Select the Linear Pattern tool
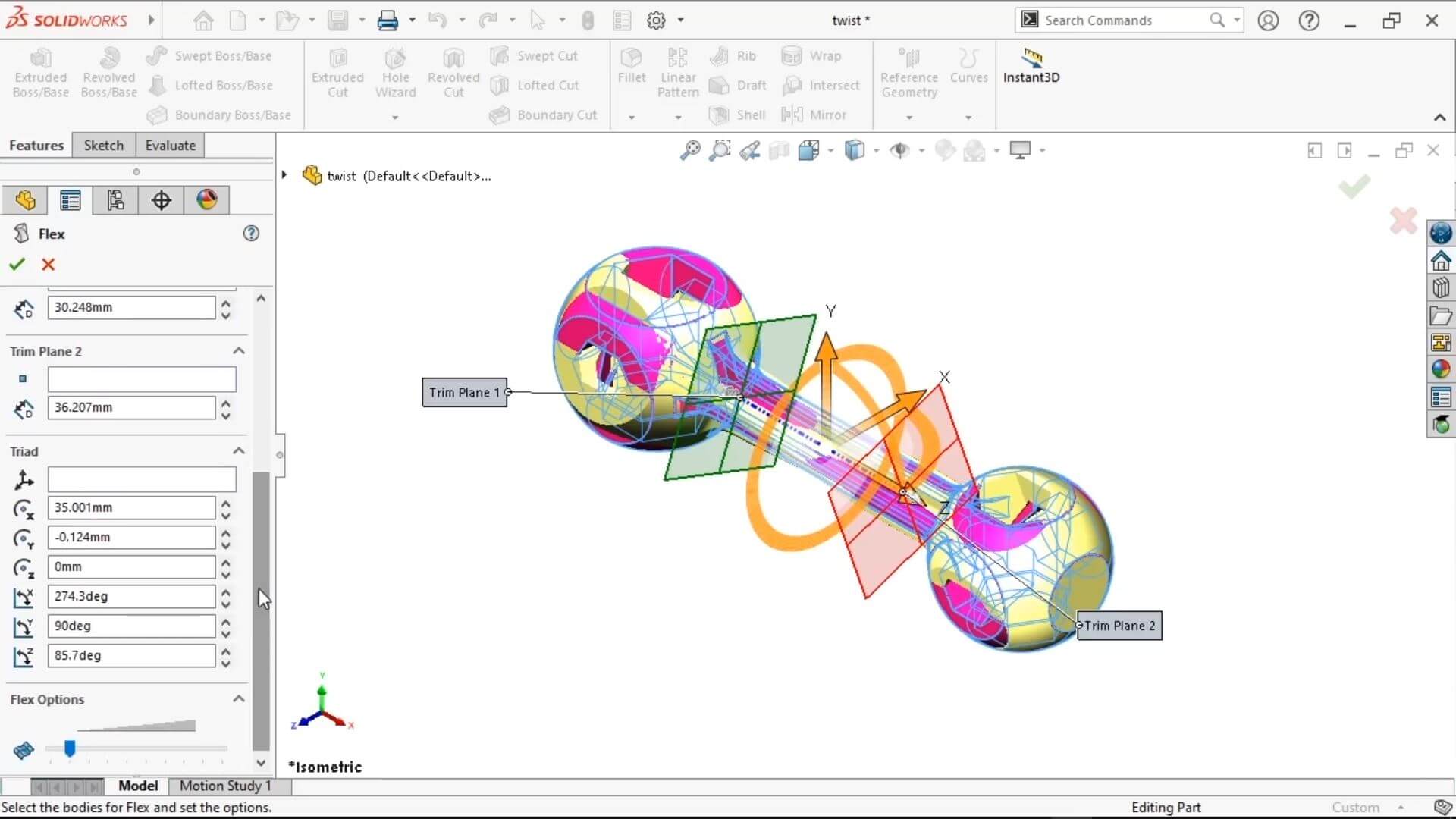The image size is (1456, 819). click(x=677, y=72)
